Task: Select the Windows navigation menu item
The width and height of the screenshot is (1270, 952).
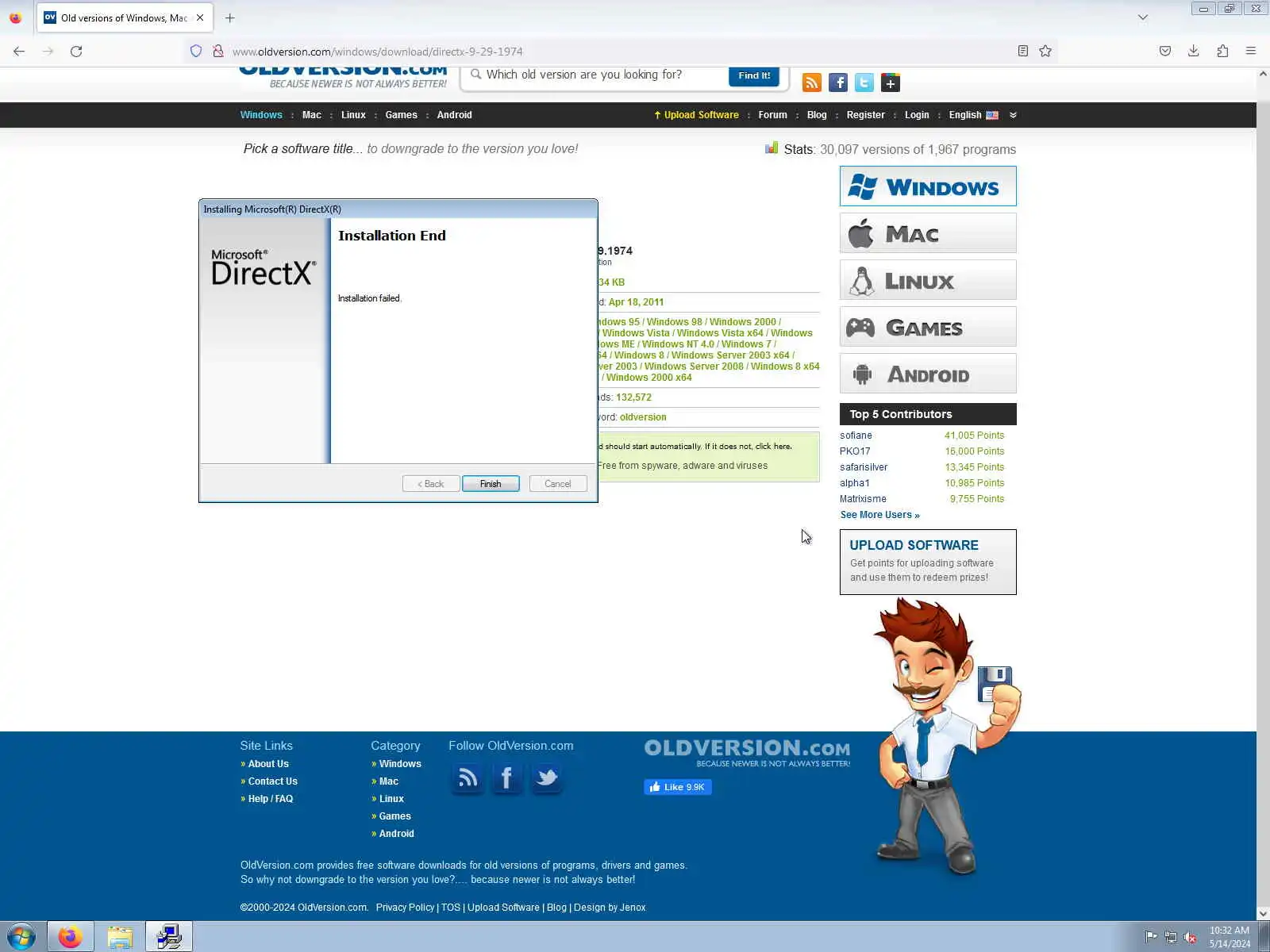Action: click(x=261, y=115)
